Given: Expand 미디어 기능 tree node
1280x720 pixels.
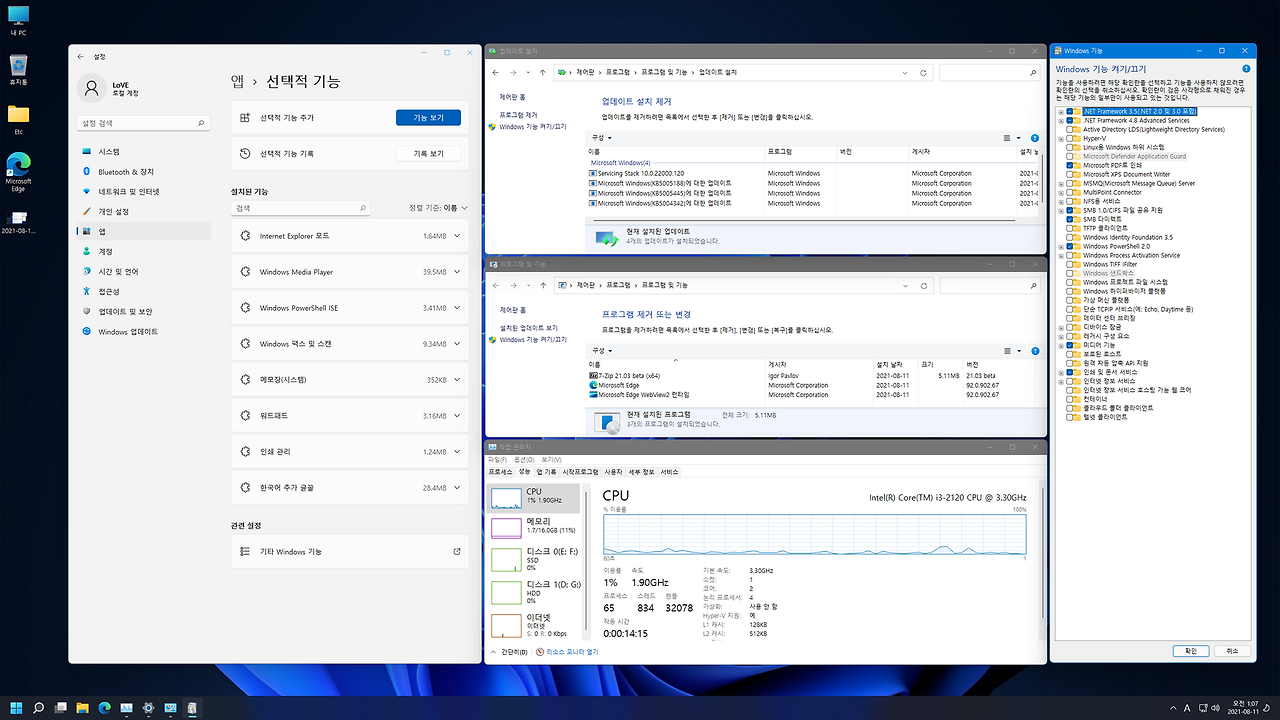Looking at the screenshot, I should click(1061, 345).
